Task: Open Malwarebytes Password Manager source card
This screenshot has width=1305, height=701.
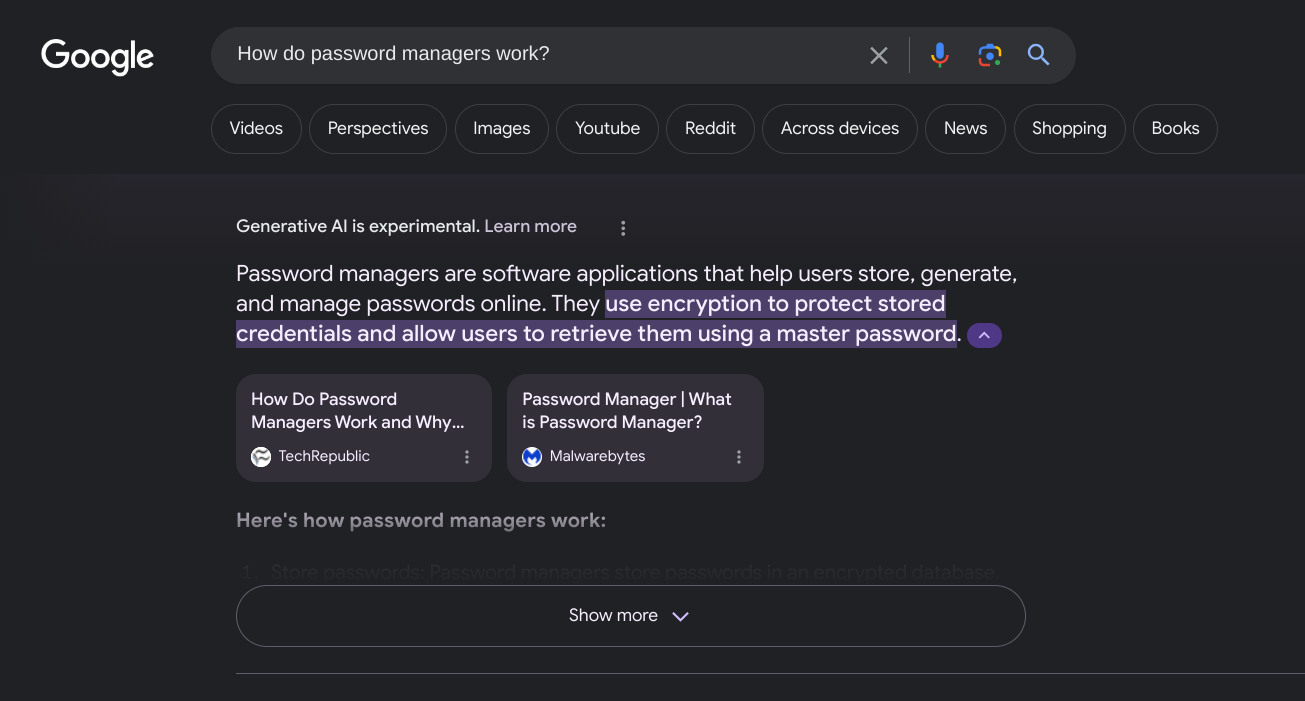Action: click(627, 411)
